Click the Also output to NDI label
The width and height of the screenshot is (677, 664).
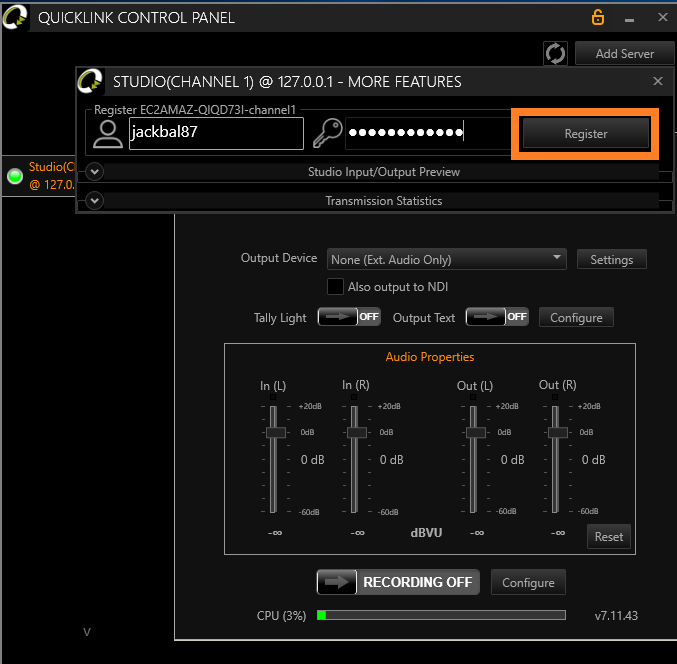coord(398,287)
